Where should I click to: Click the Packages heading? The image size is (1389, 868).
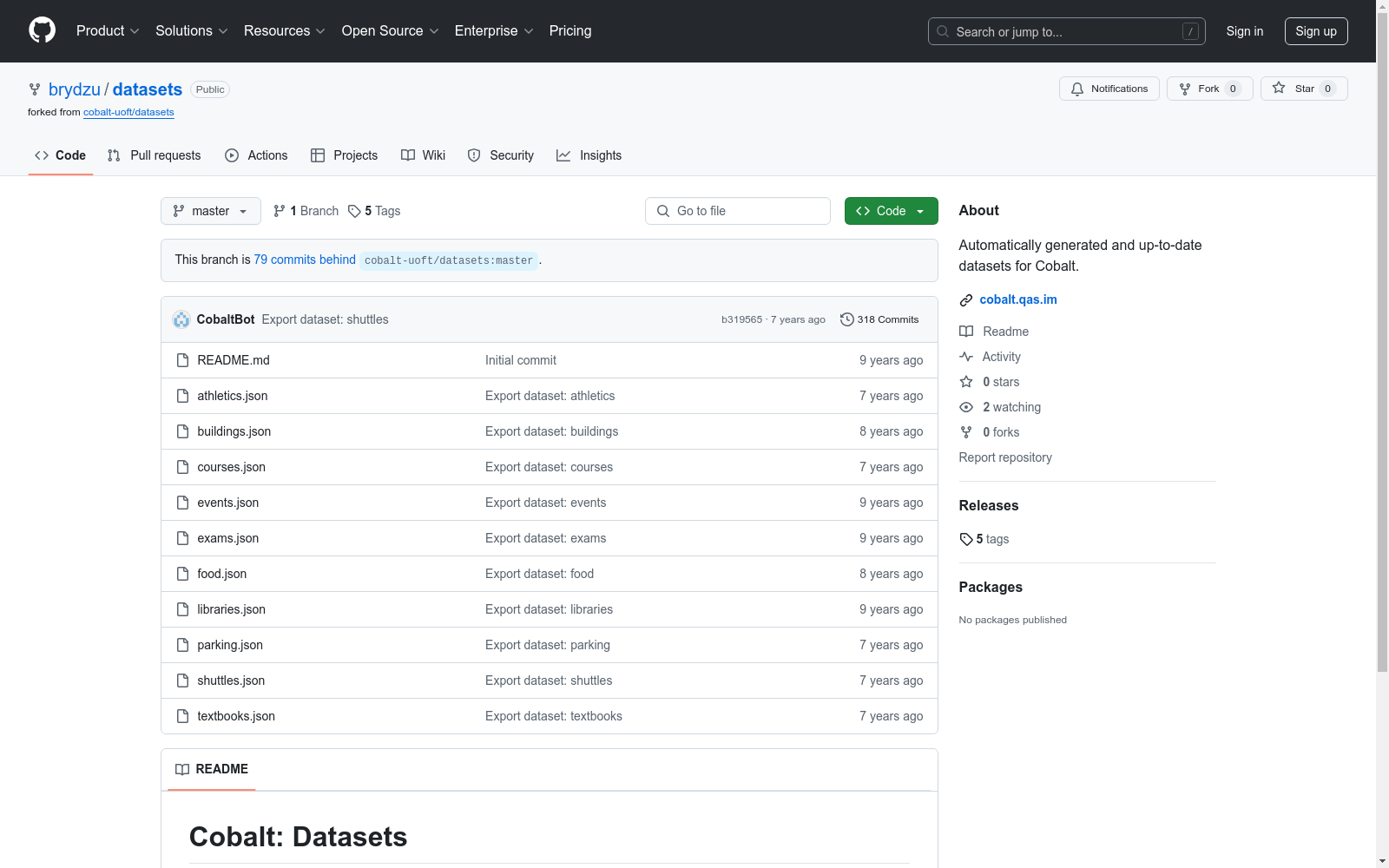(x=991, y=587)
